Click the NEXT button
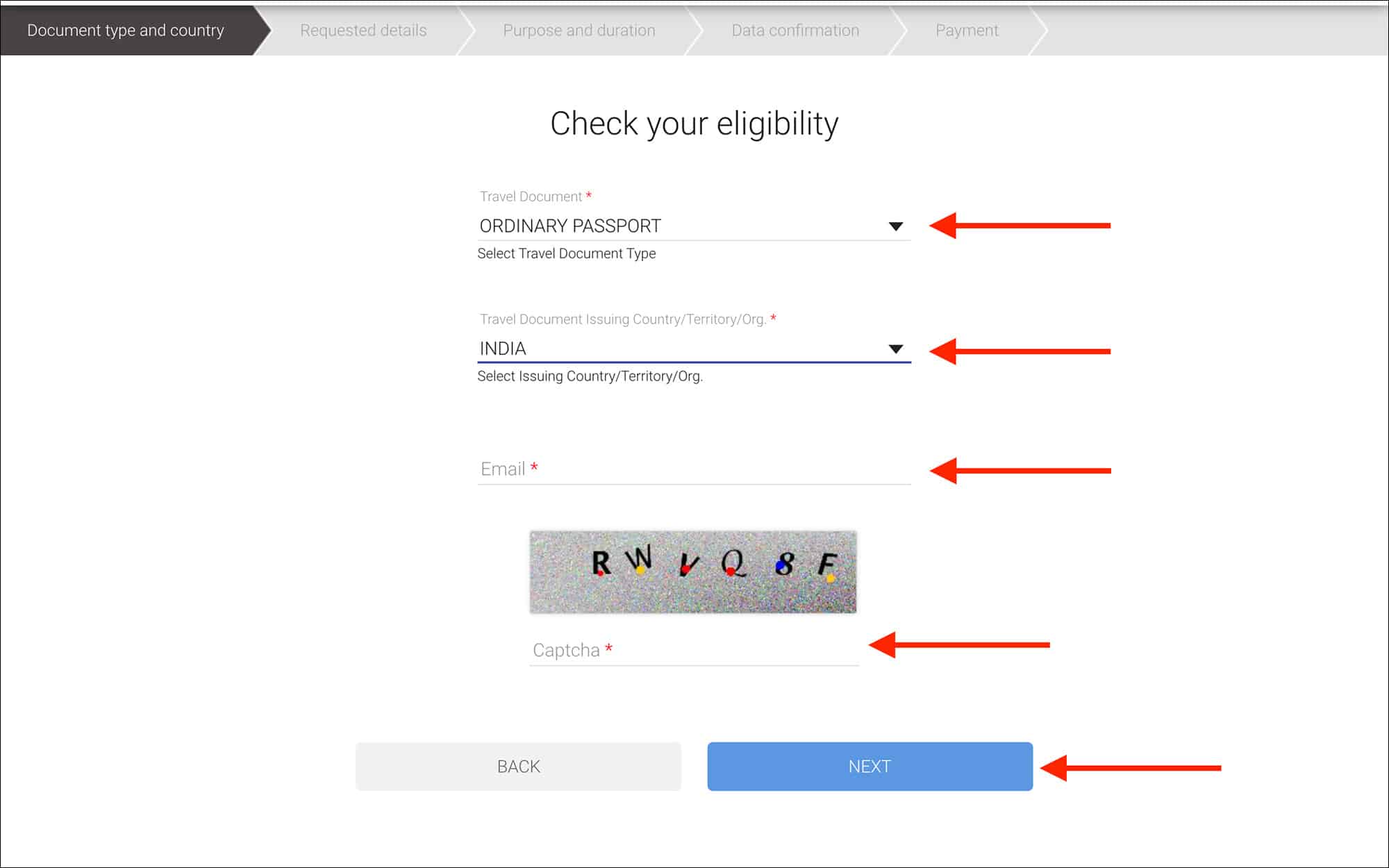The height and width of the screenshot is (868, 1389). (x=870, y=767)
